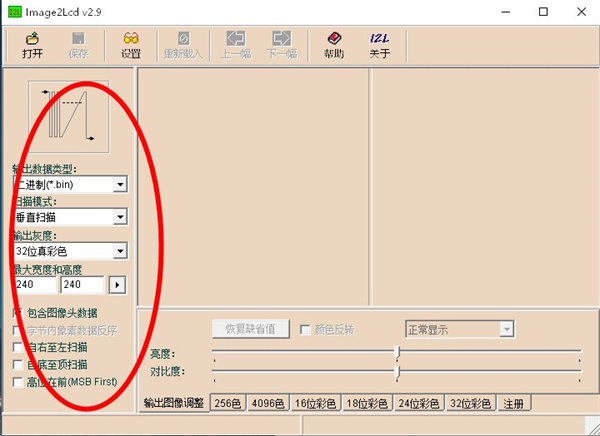
Task: Click the arrow button beside max height
Action: (118, 285)
